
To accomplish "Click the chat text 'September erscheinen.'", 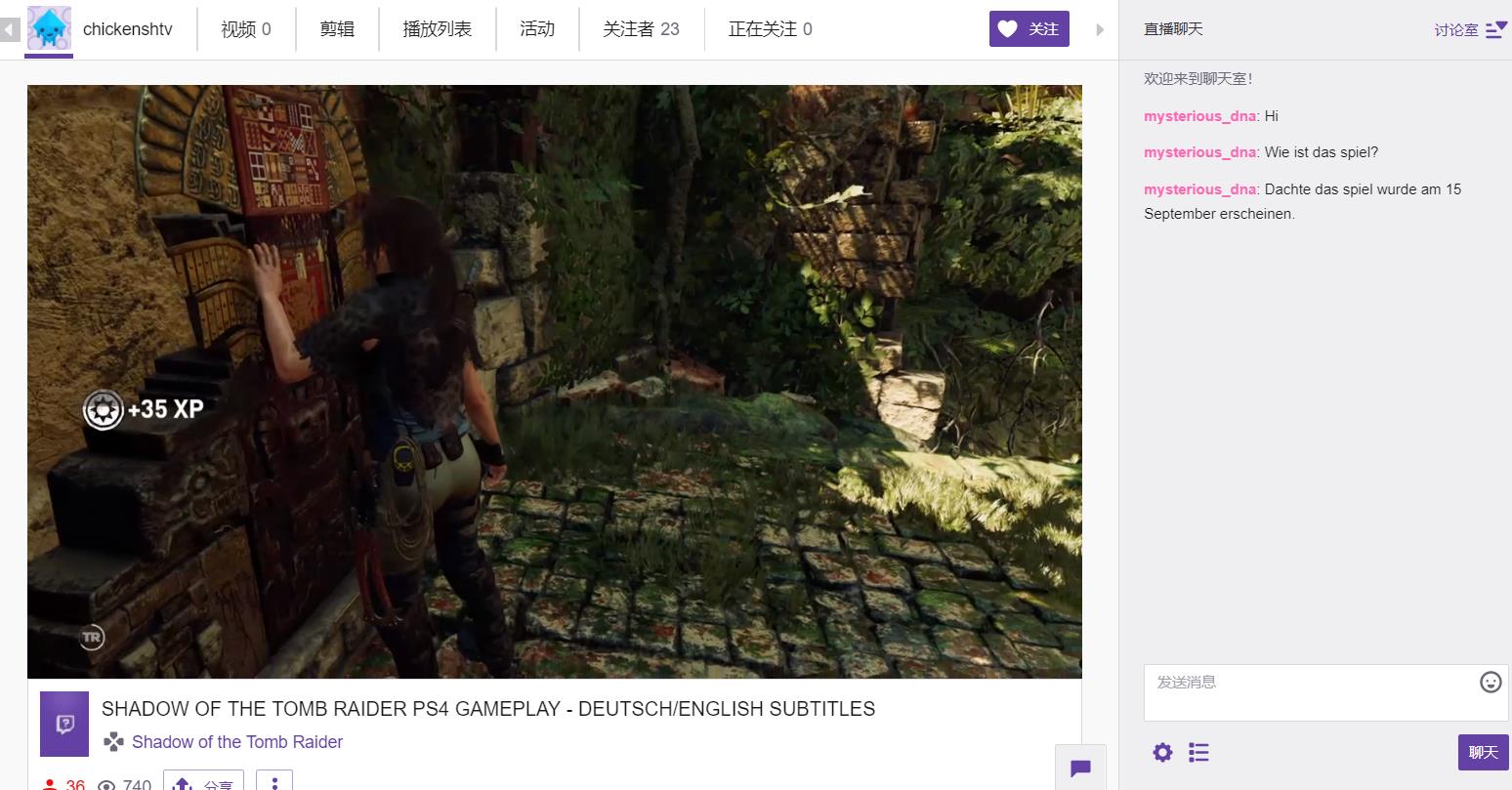I will (1220, 214).
